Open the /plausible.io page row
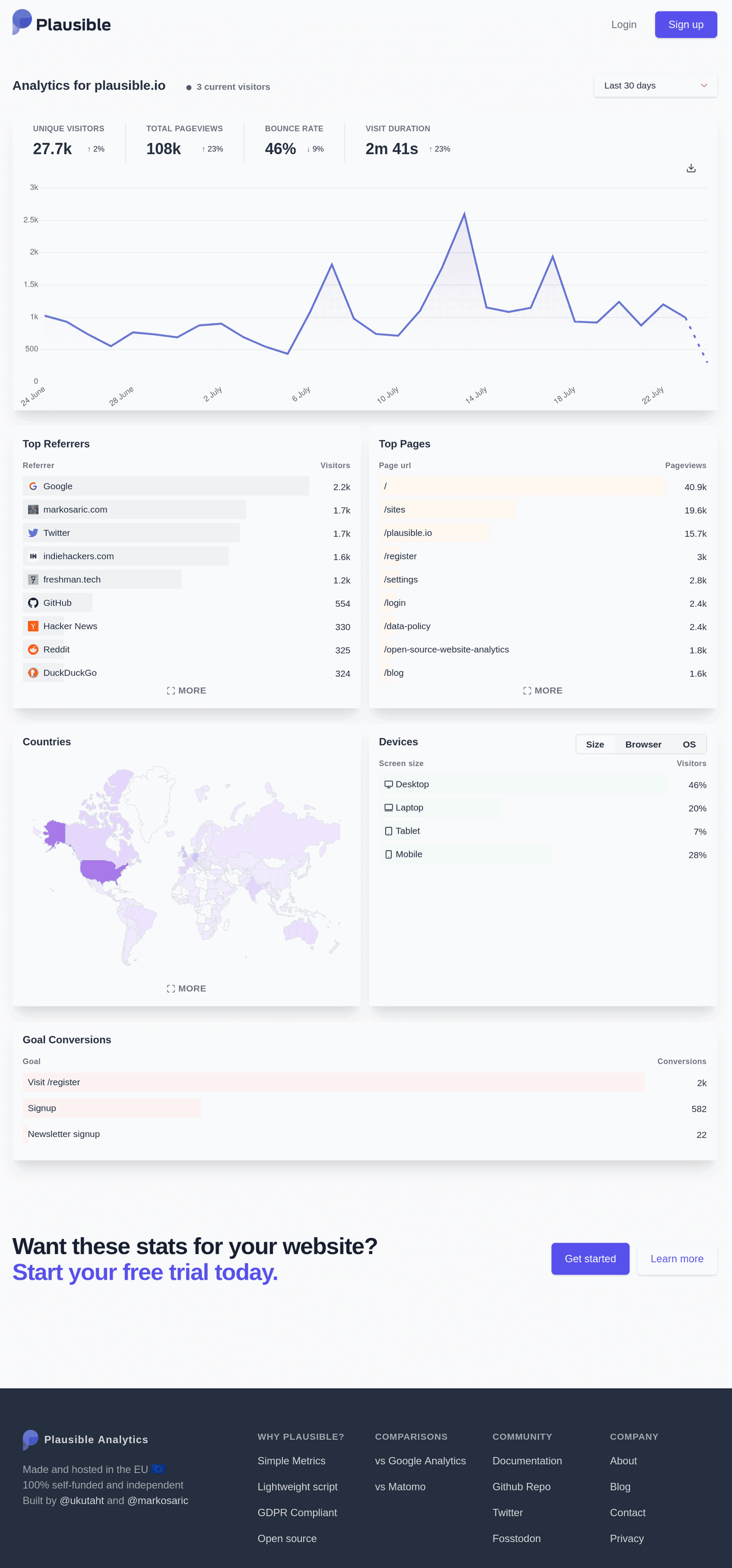Viewport: 732px width, 1568px height. tap(542, 533)
